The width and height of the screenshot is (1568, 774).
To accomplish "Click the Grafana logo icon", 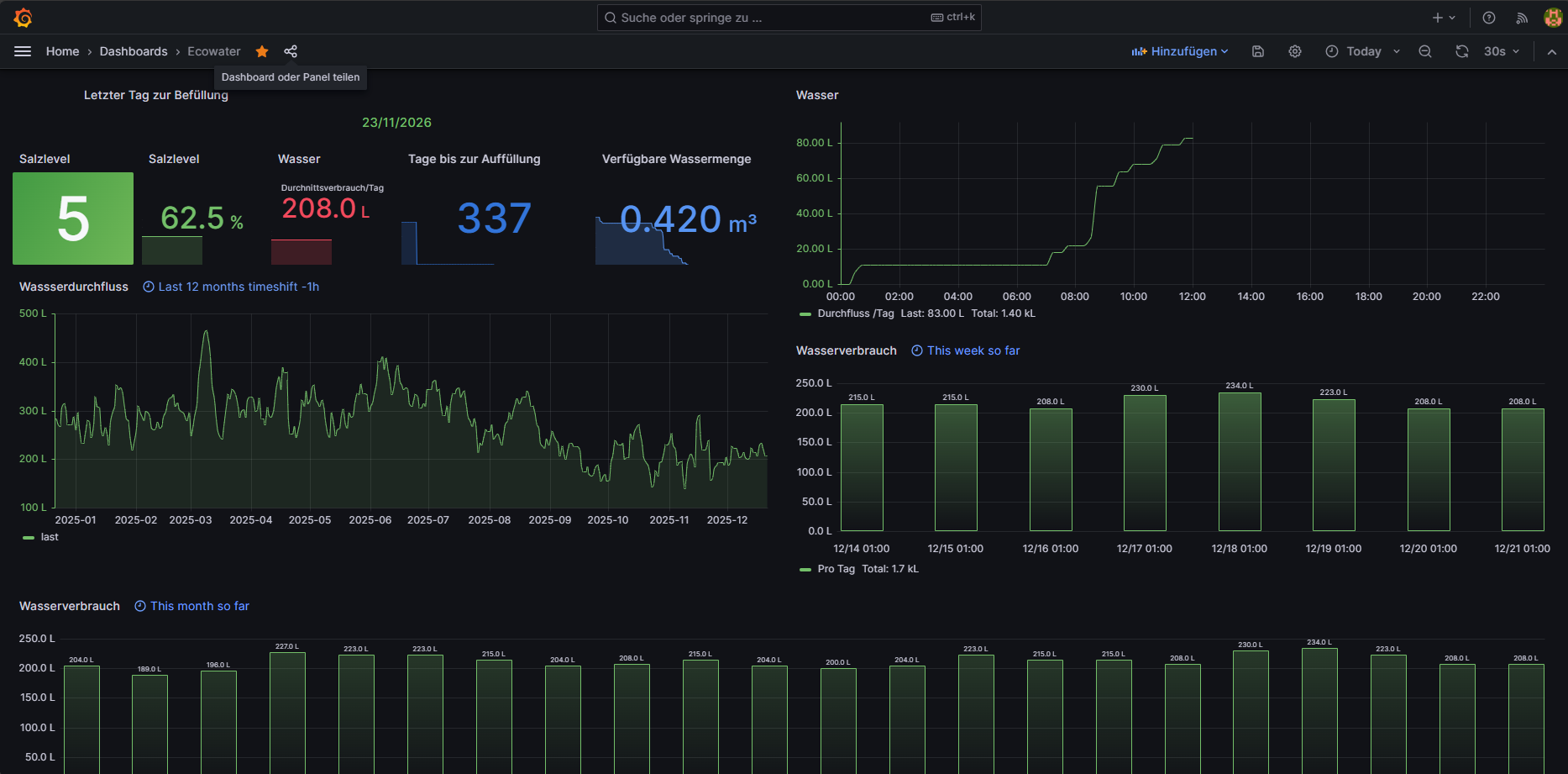I will tap(23, 18).
